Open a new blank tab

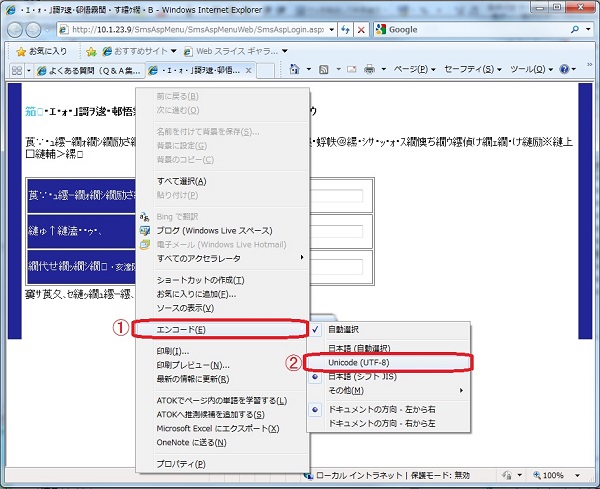pos(265,70)
